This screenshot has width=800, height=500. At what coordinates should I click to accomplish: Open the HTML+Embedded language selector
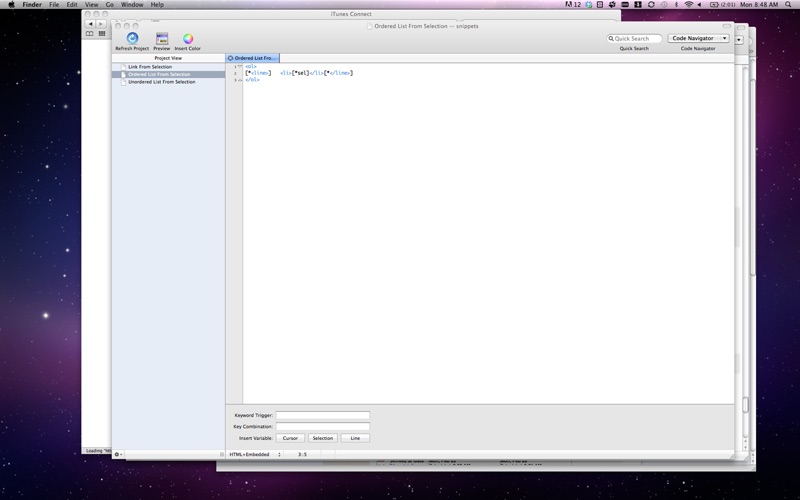(x=254, y=454)
